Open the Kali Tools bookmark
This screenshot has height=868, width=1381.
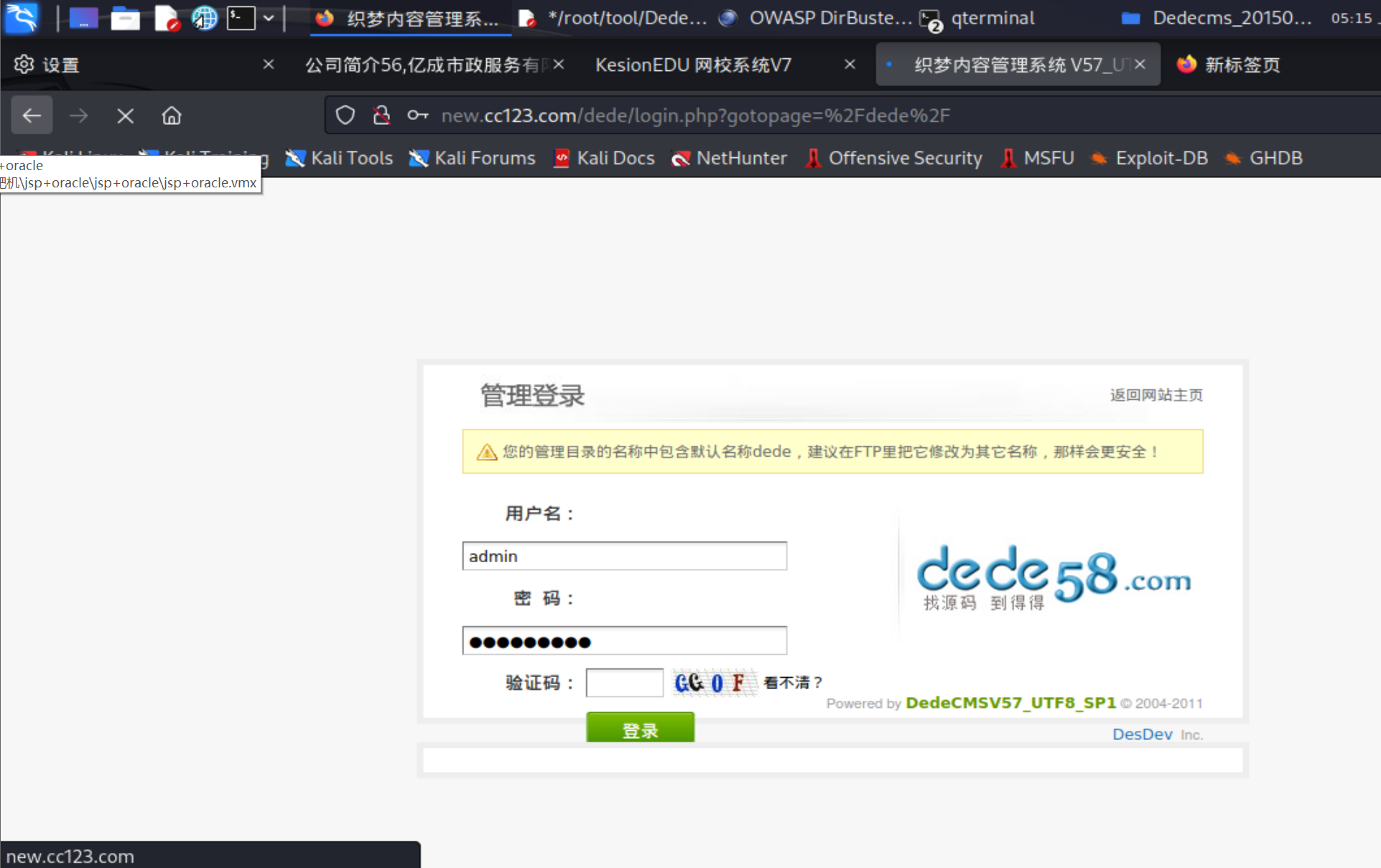[x=339, y=158]
